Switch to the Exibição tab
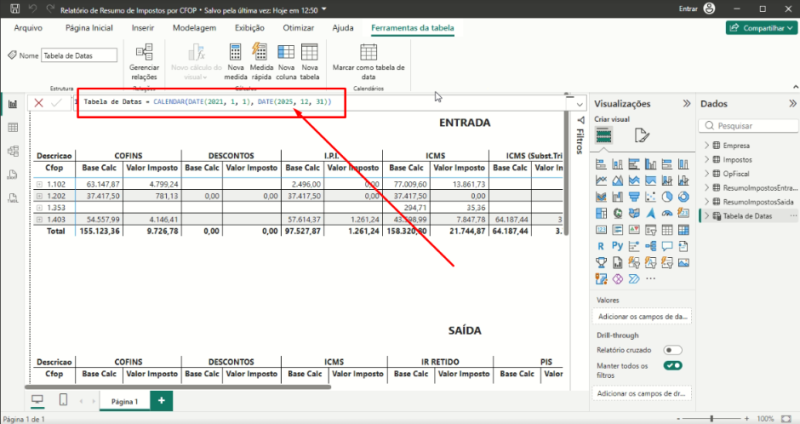This screenshot has height=424, width=800. tap(249, 28)
